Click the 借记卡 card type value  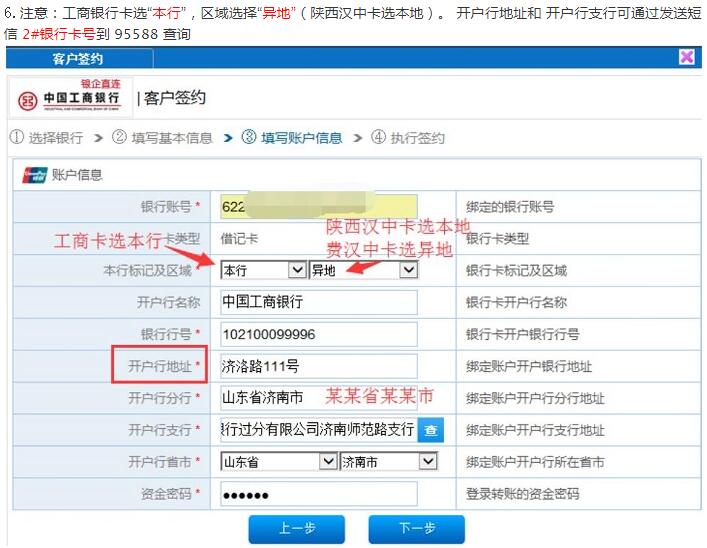[x=239, y=239]
